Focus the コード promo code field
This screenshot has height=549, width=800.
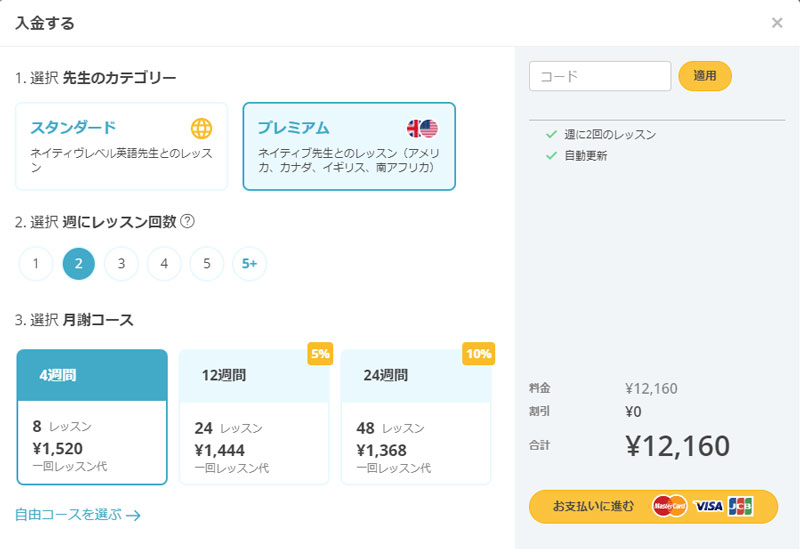pos(600,76)
